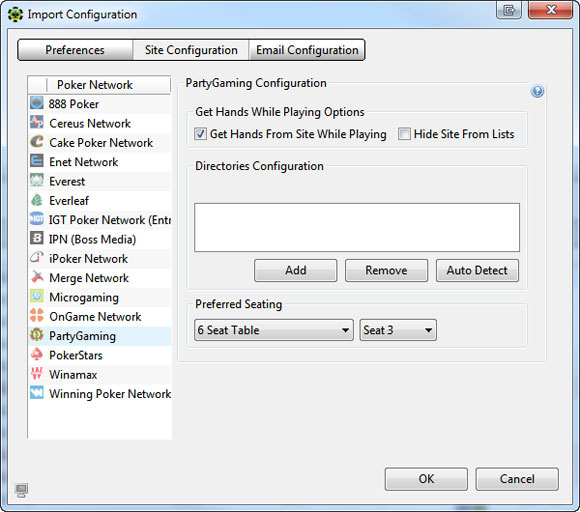
Task: Switch to the Site Configuration tab
Action: pos(191,50)
